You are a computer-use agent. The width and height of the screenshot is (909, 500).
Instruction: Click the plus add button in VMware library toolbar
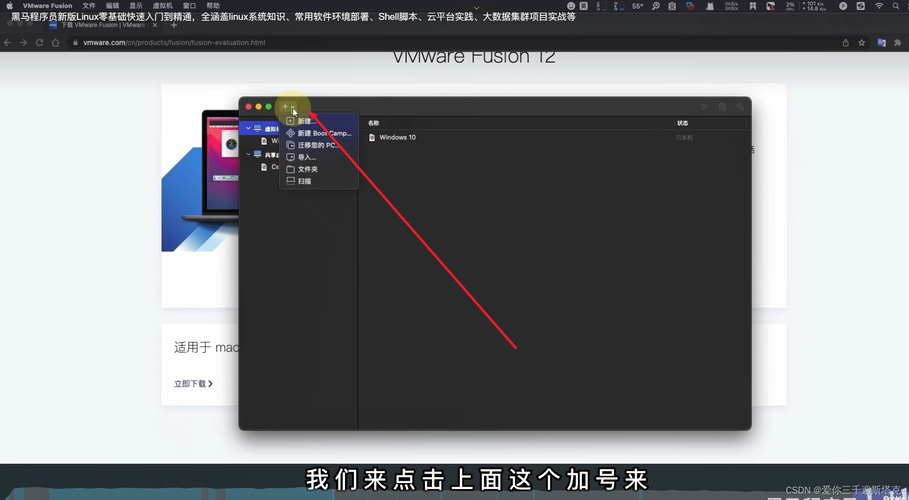point(285,107)
